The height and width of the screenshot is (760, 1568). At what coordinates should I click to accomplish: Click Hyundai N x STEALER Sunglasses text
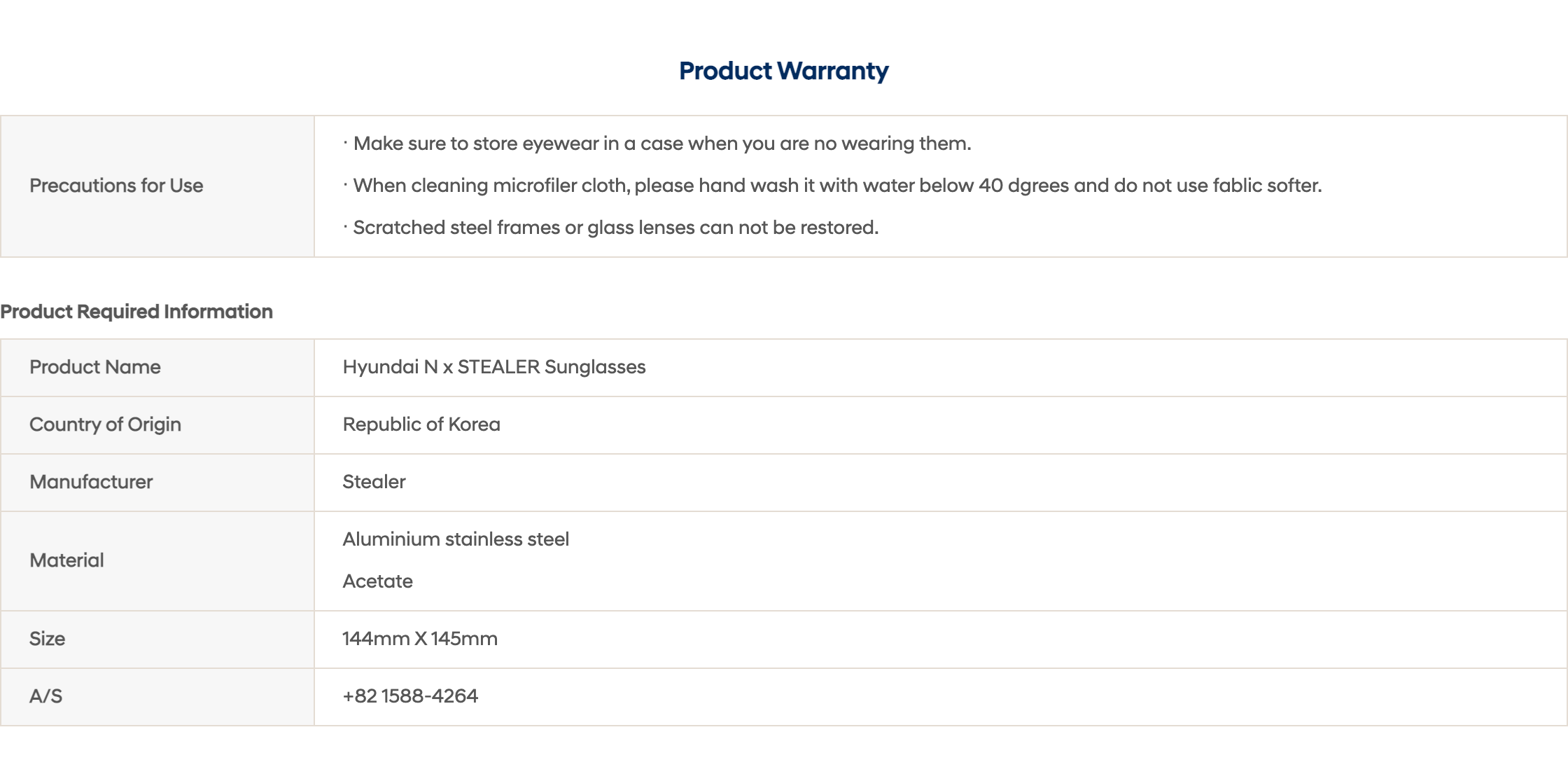pyautogui.click(x=494, y=367)
